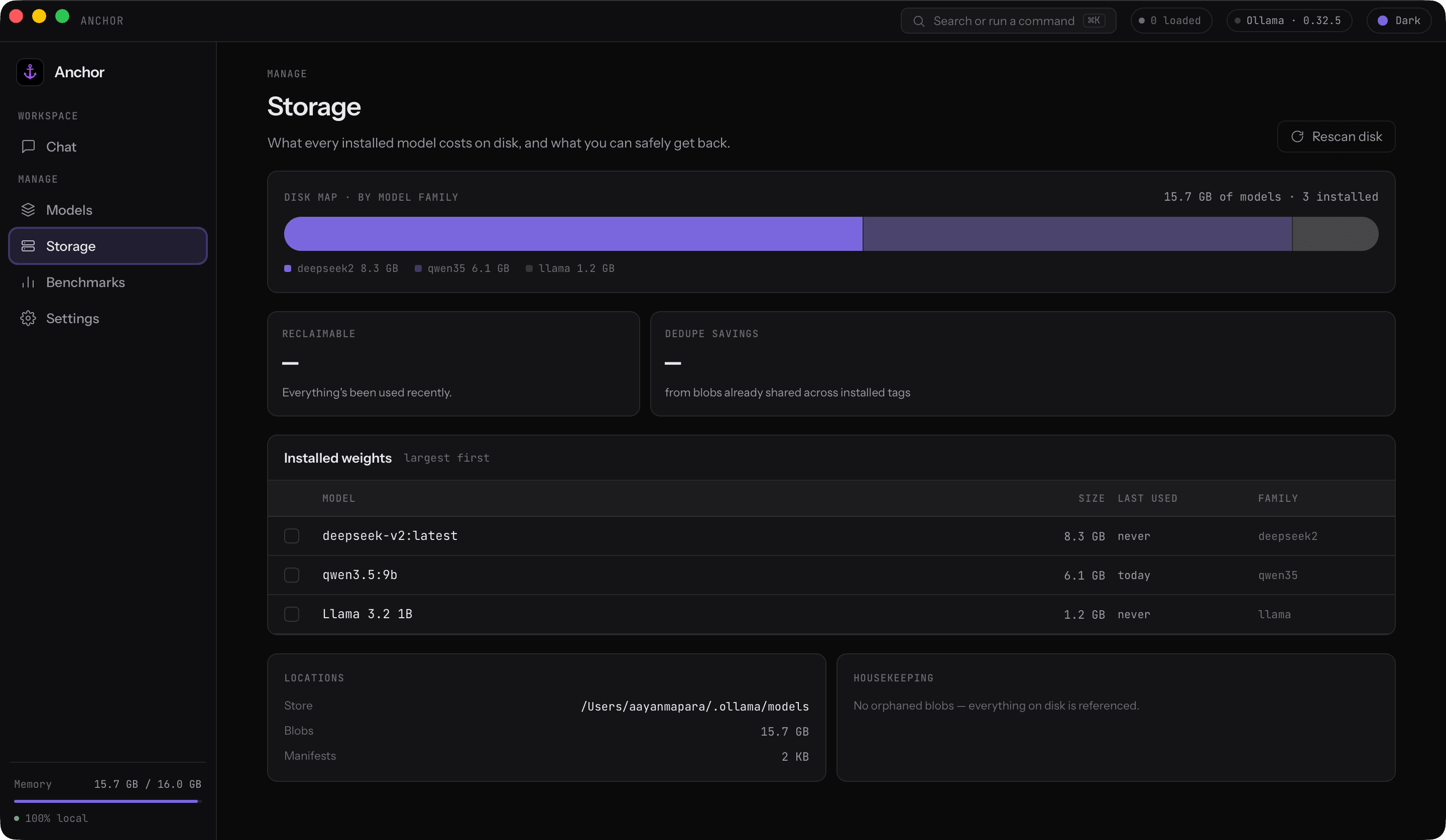The image size is (1446, 840).
Task: Click the 1.2 GB size cell
Action: click(1084, 615)
